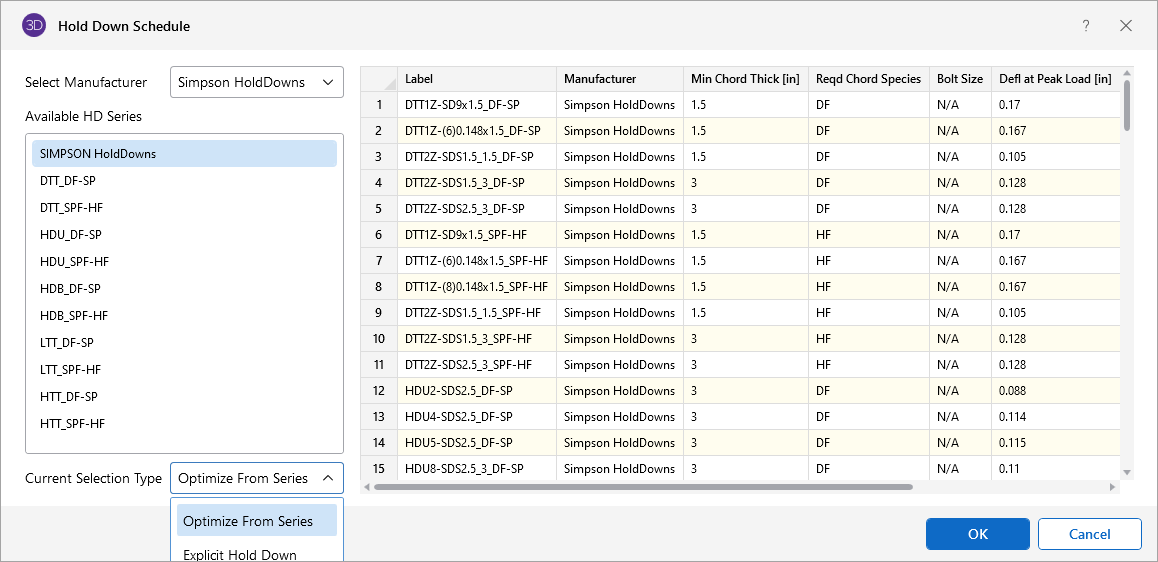The height and width of the screenshot is (562, 1158).
Task: Click the scroll right arrow below table
Action: point(1113,487)
